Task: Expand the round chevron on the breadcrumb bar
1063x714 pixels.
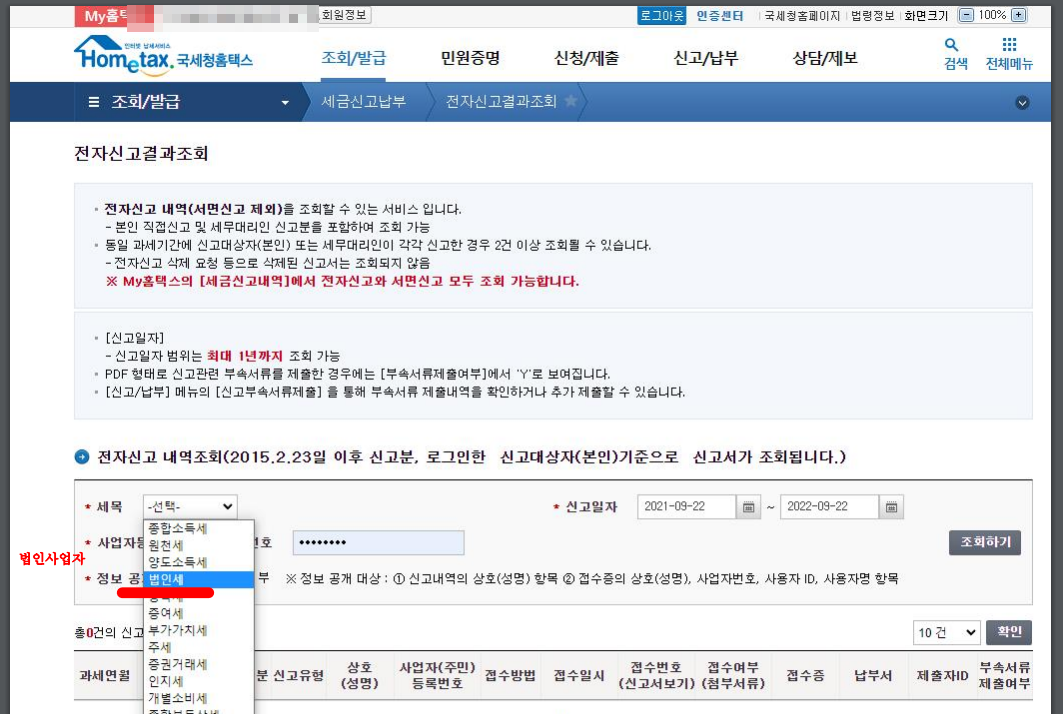Action: coord(1022,102)
